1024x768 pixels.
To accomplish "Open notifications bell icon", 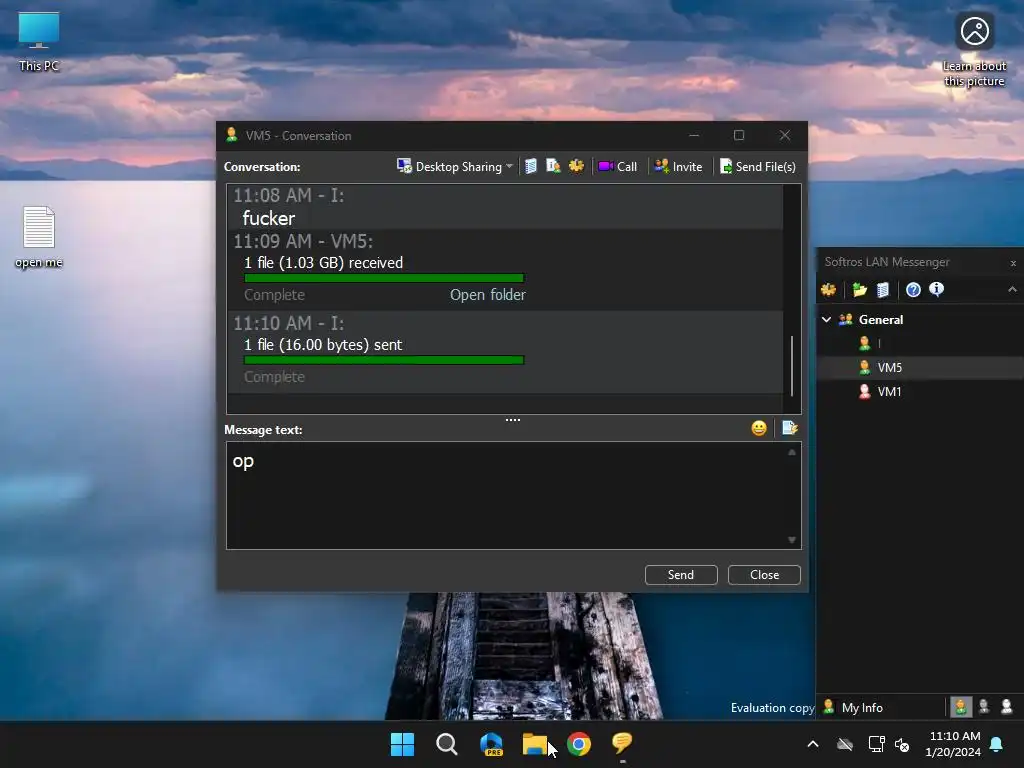I will tap(997, 744).
